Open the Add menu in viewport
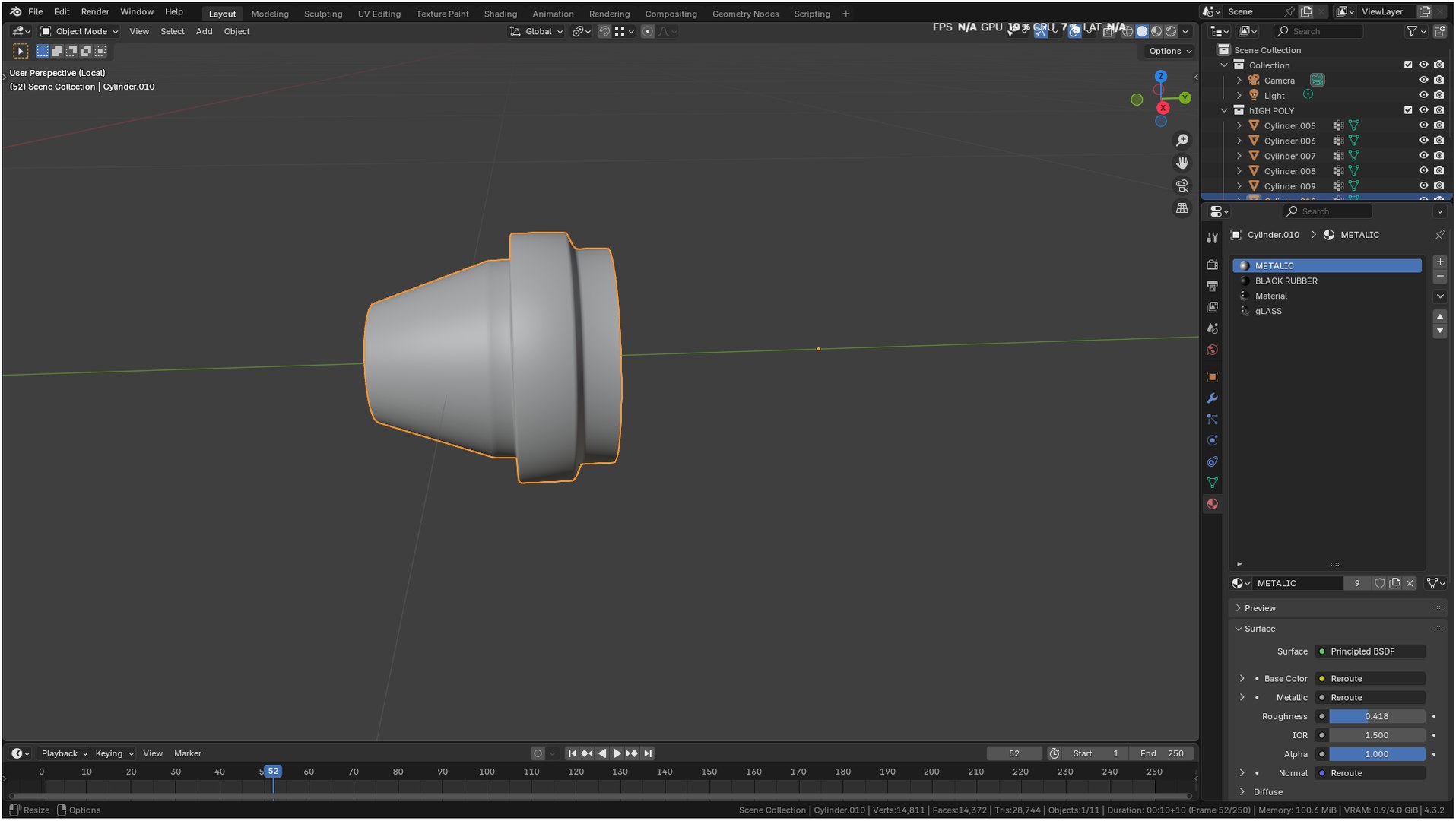Image resolution: width=1456 pixels, height=821 pixels. (204, 31)
